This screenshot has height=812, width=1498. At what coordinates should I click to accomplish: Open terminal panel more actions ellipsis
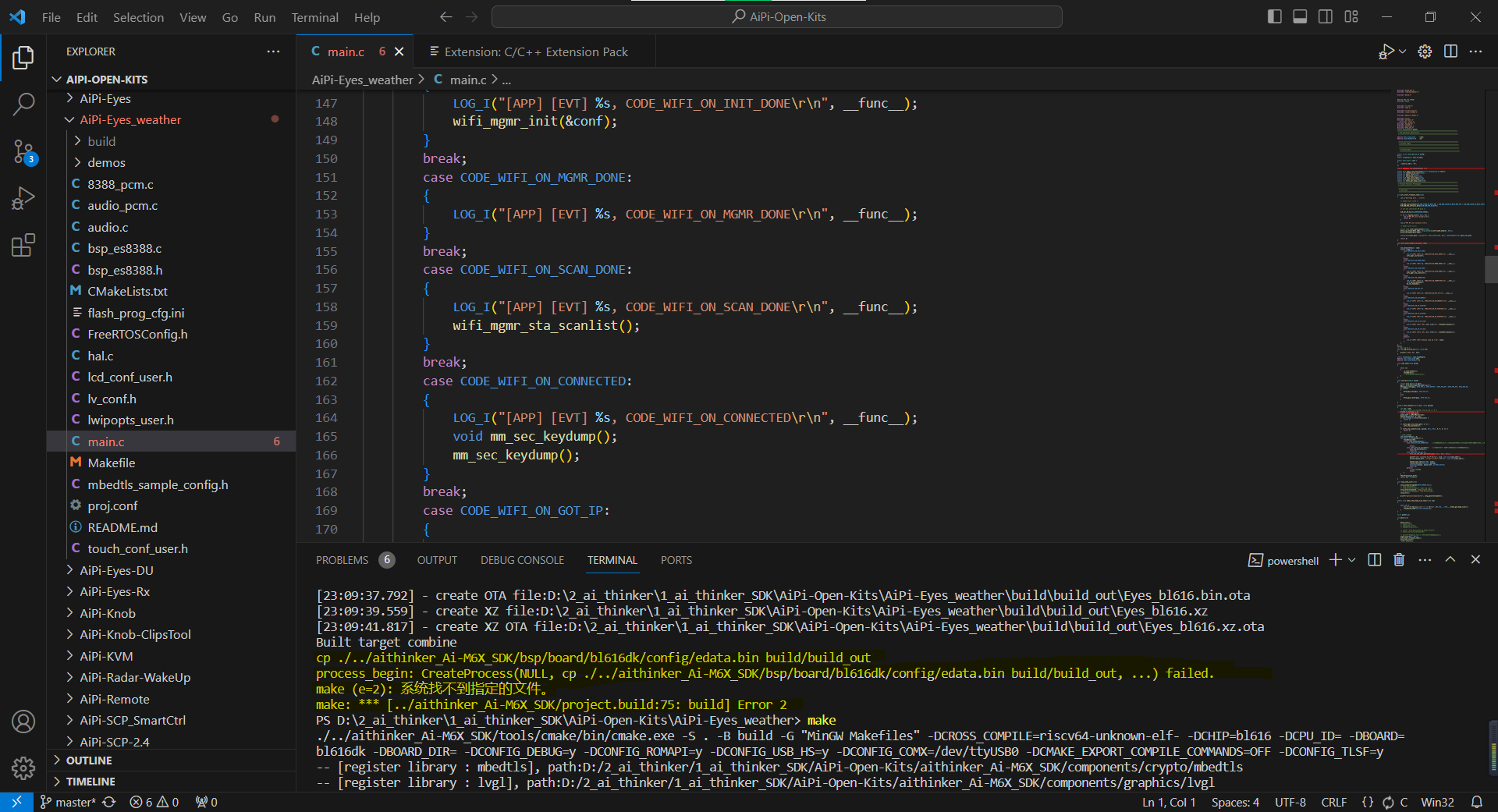pos(1425,560)
